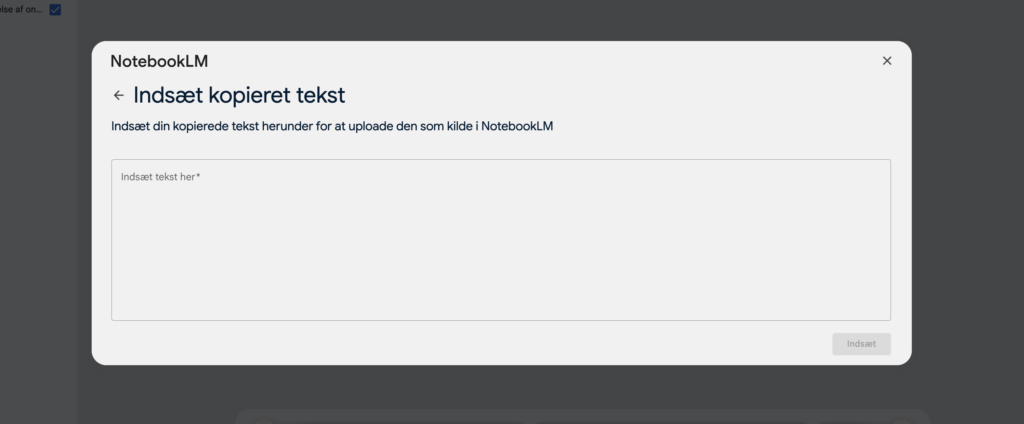Close the NotebookLM dialog with the X
This screenshot has height=424, width=1024.
click(887, 61)
